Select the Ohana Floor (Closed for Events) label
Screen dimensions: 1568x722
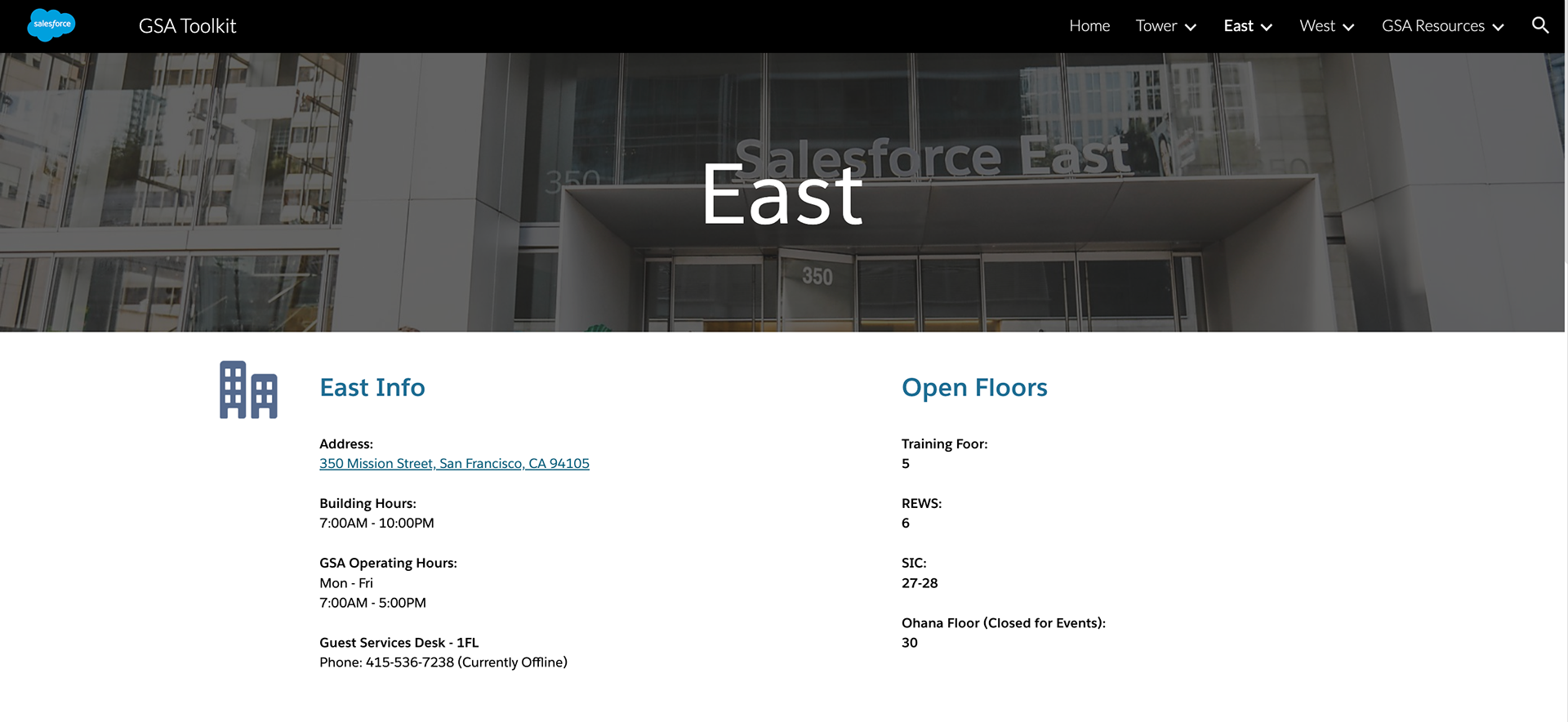pos(1004,622)
